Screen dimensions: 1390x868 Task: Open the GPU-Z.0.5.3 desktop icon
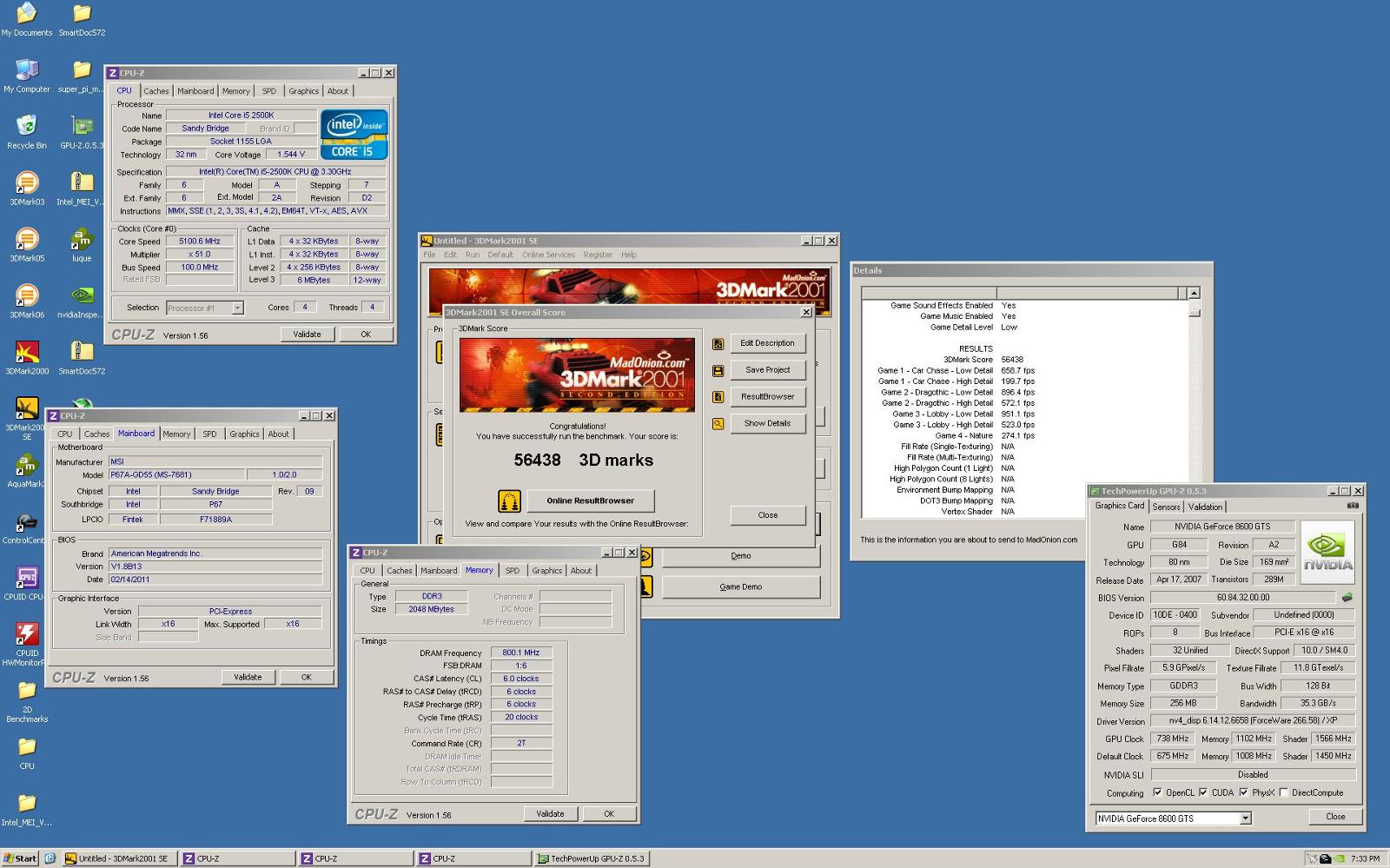82,132
